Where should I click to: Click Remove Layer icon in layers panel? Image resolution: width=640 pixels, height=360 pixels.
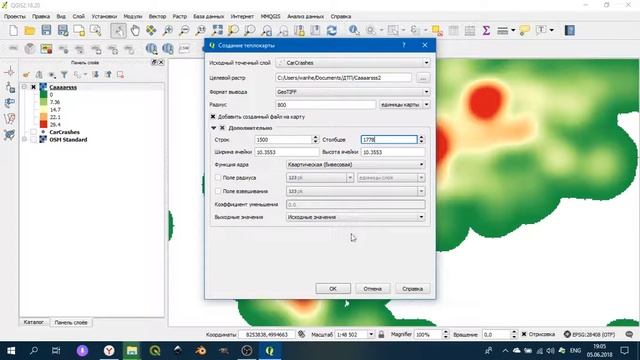click(120, 75)
